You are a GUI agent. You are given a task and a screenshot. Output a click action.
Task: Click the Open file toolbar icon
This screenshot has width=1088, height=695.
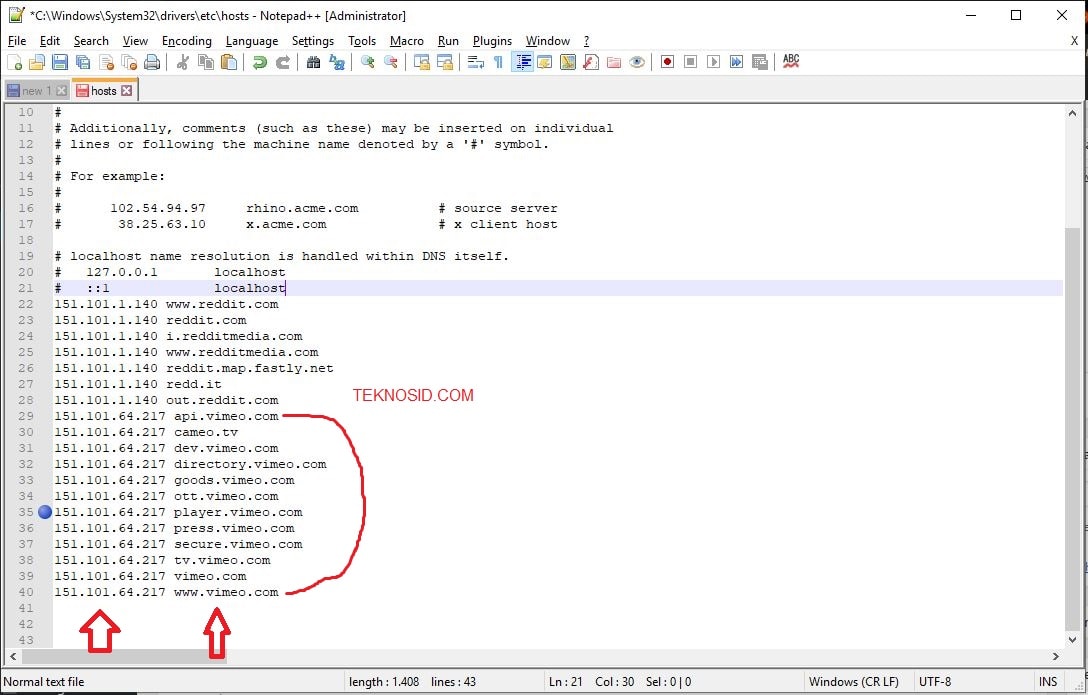[x=37, y=62]
